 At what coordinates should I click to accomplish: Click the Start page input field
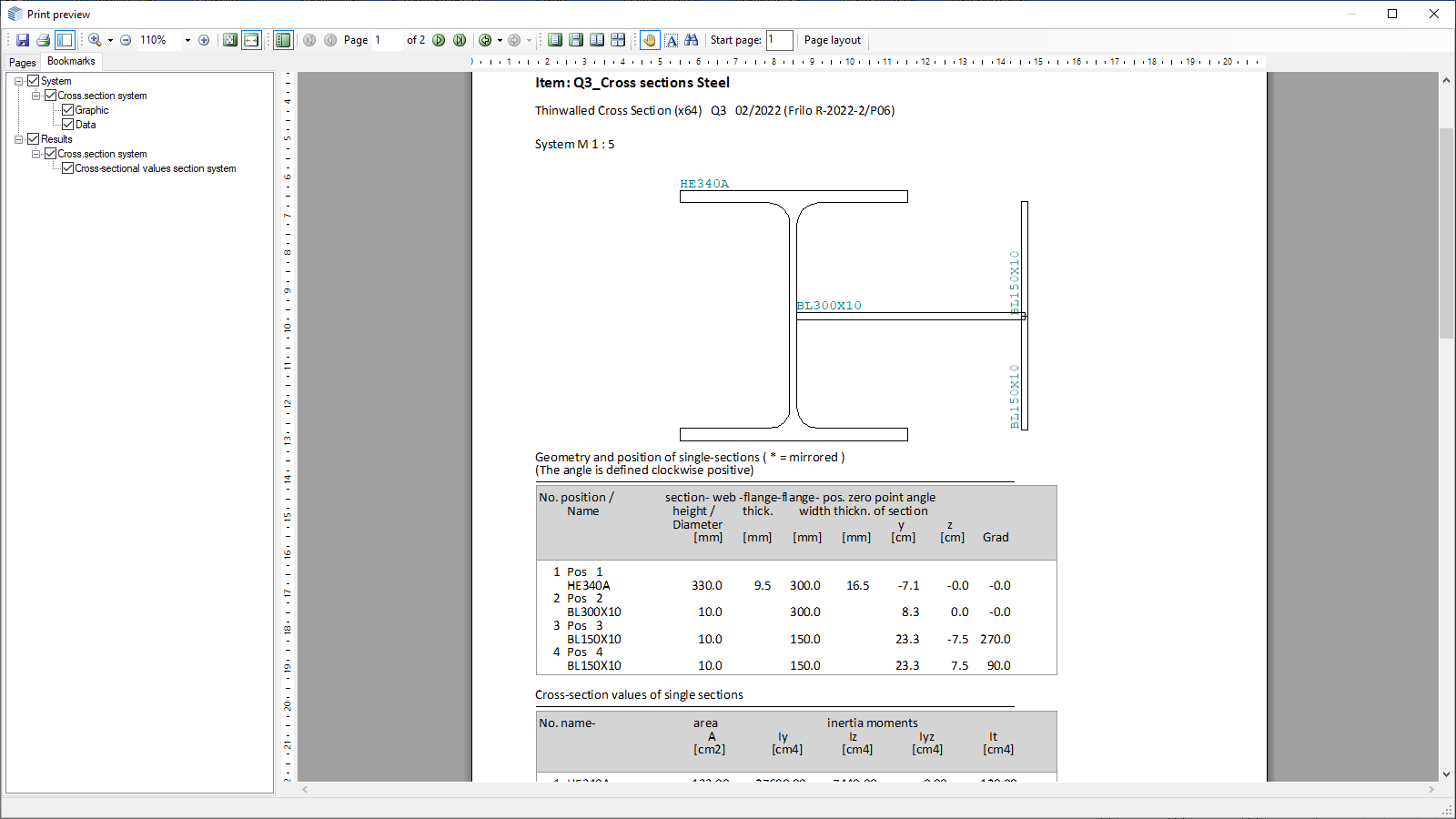coord(779,40)
